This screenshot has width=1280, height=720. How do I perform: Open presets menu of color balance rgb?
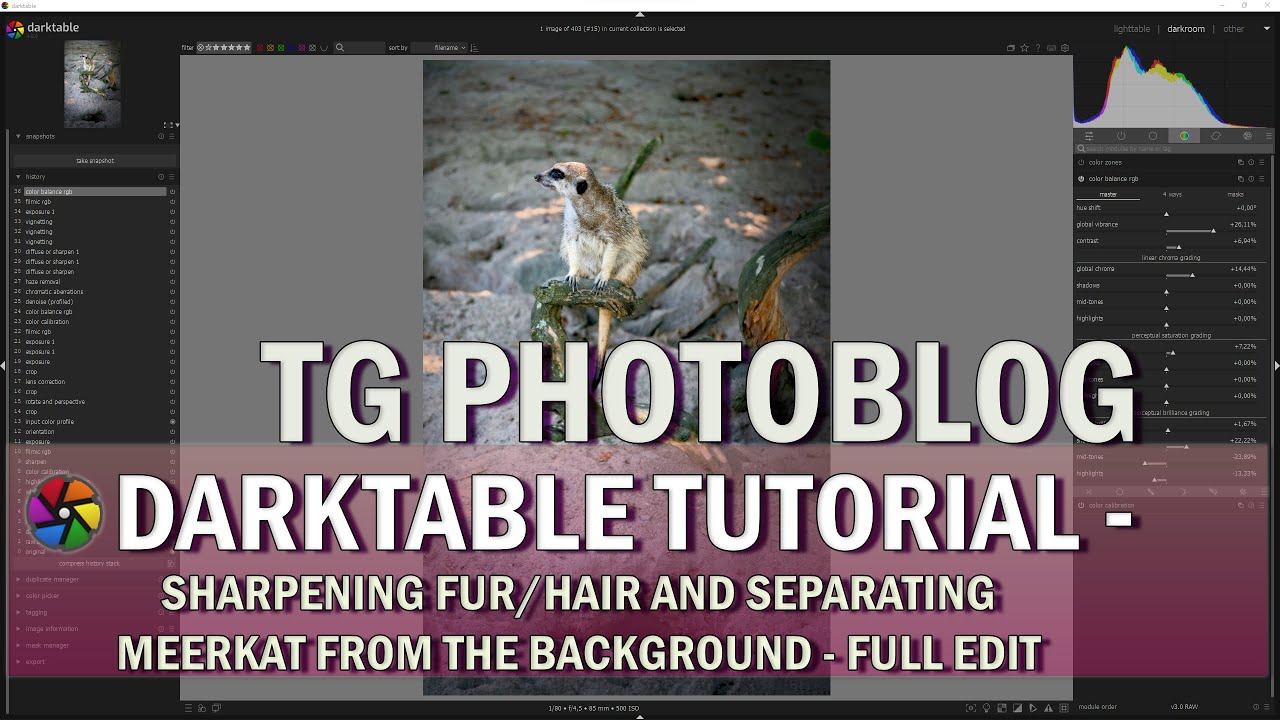point(1262,179)
